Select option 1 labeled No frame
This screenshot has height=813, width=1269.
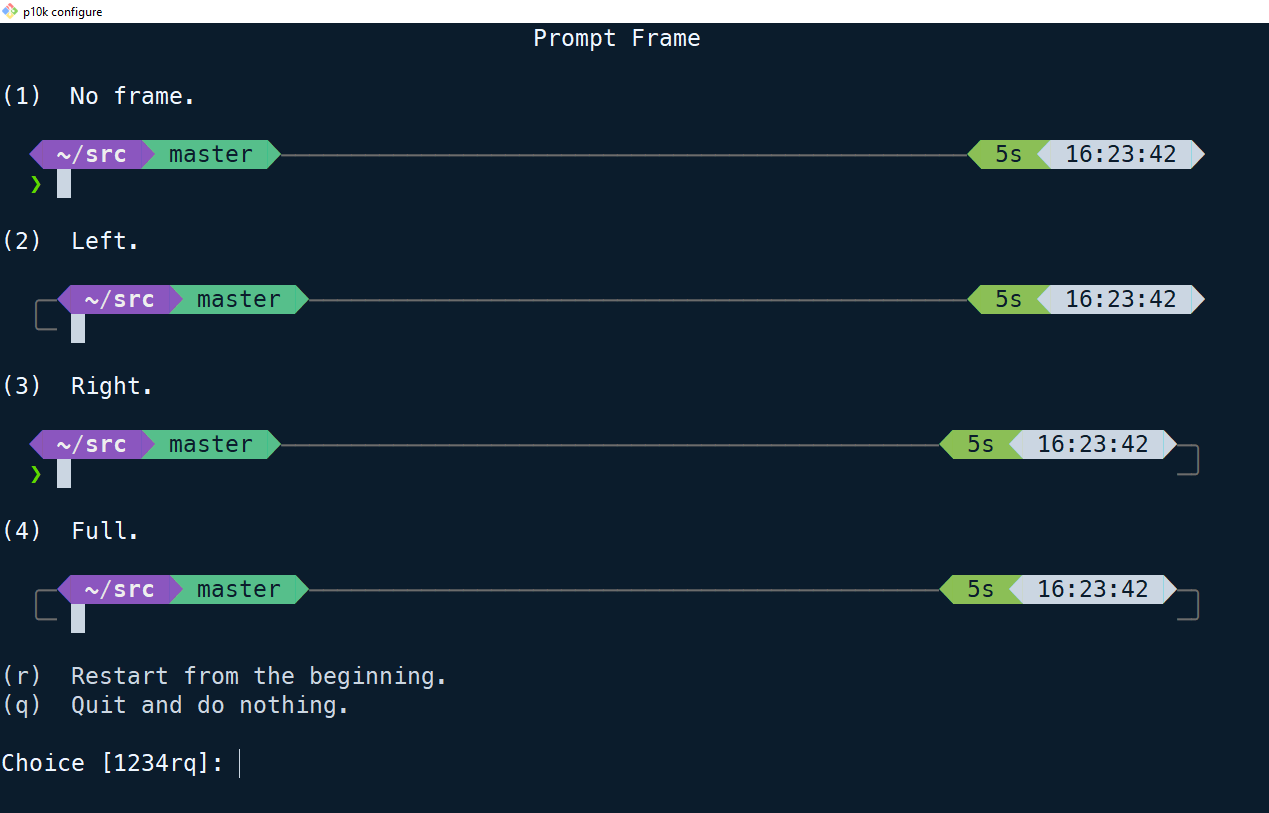[130, 95]
